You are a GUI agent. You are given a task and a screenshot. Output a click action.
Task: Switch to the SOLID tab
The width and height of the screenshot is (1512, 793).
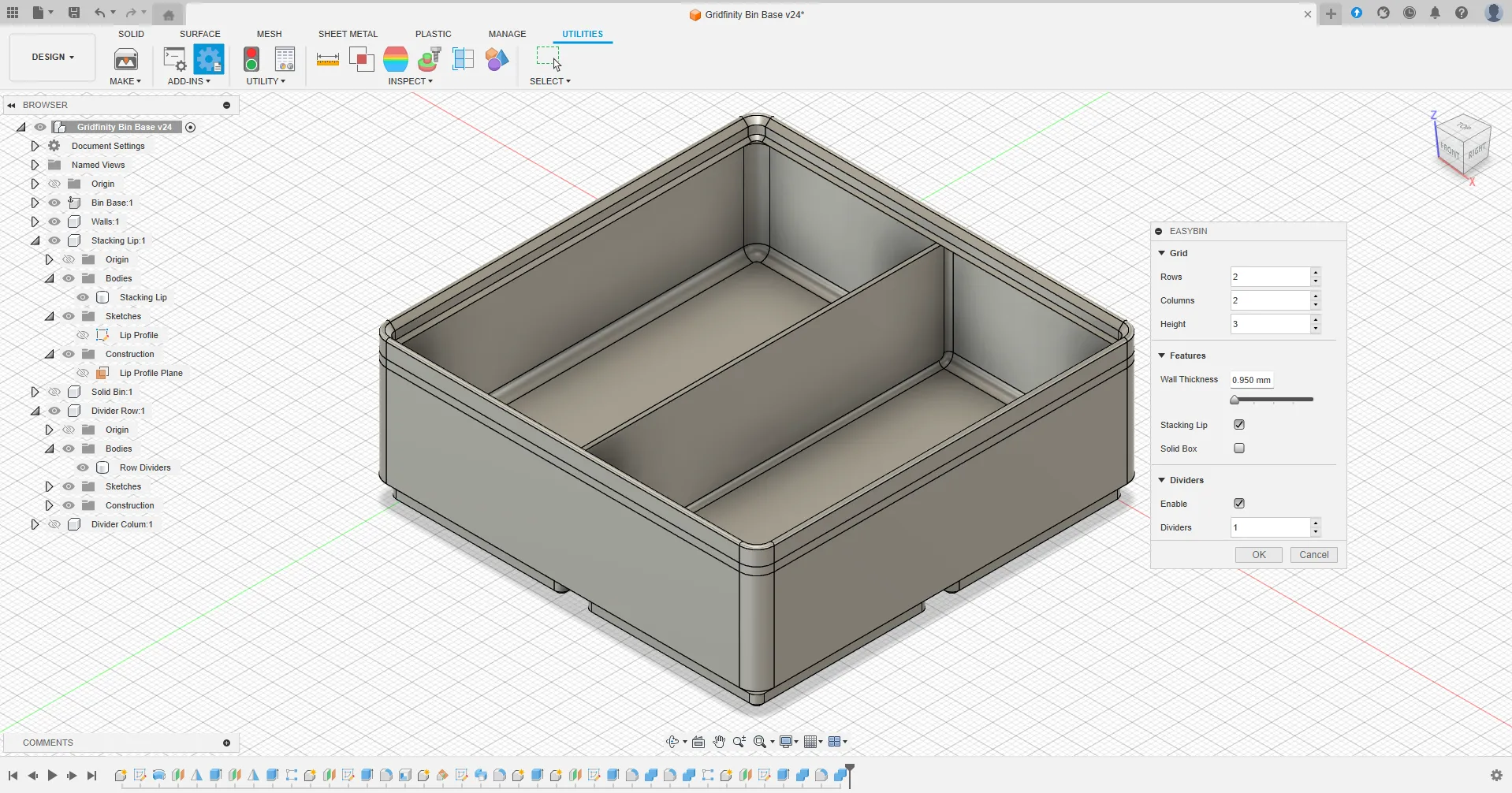(x=131, y=34)
